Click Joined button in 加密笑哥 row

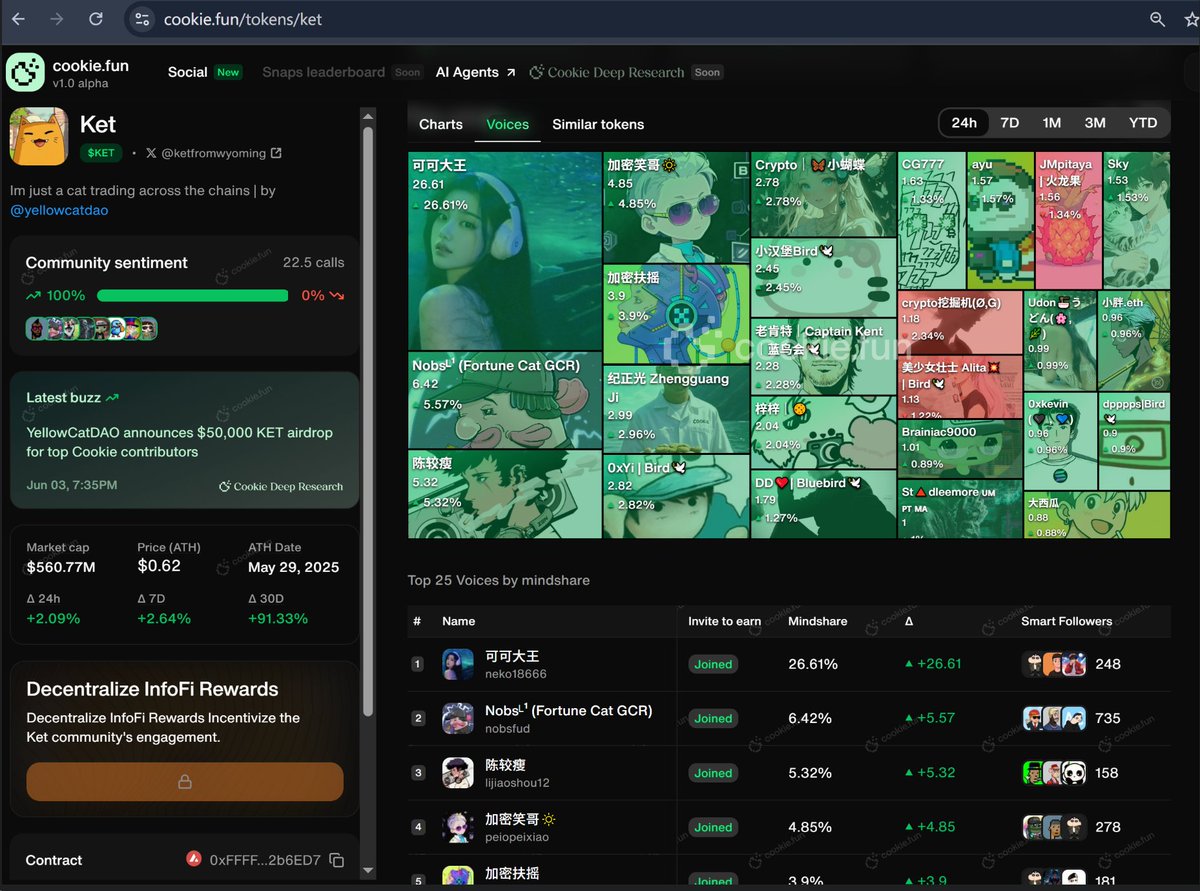(x=713, y=827)
